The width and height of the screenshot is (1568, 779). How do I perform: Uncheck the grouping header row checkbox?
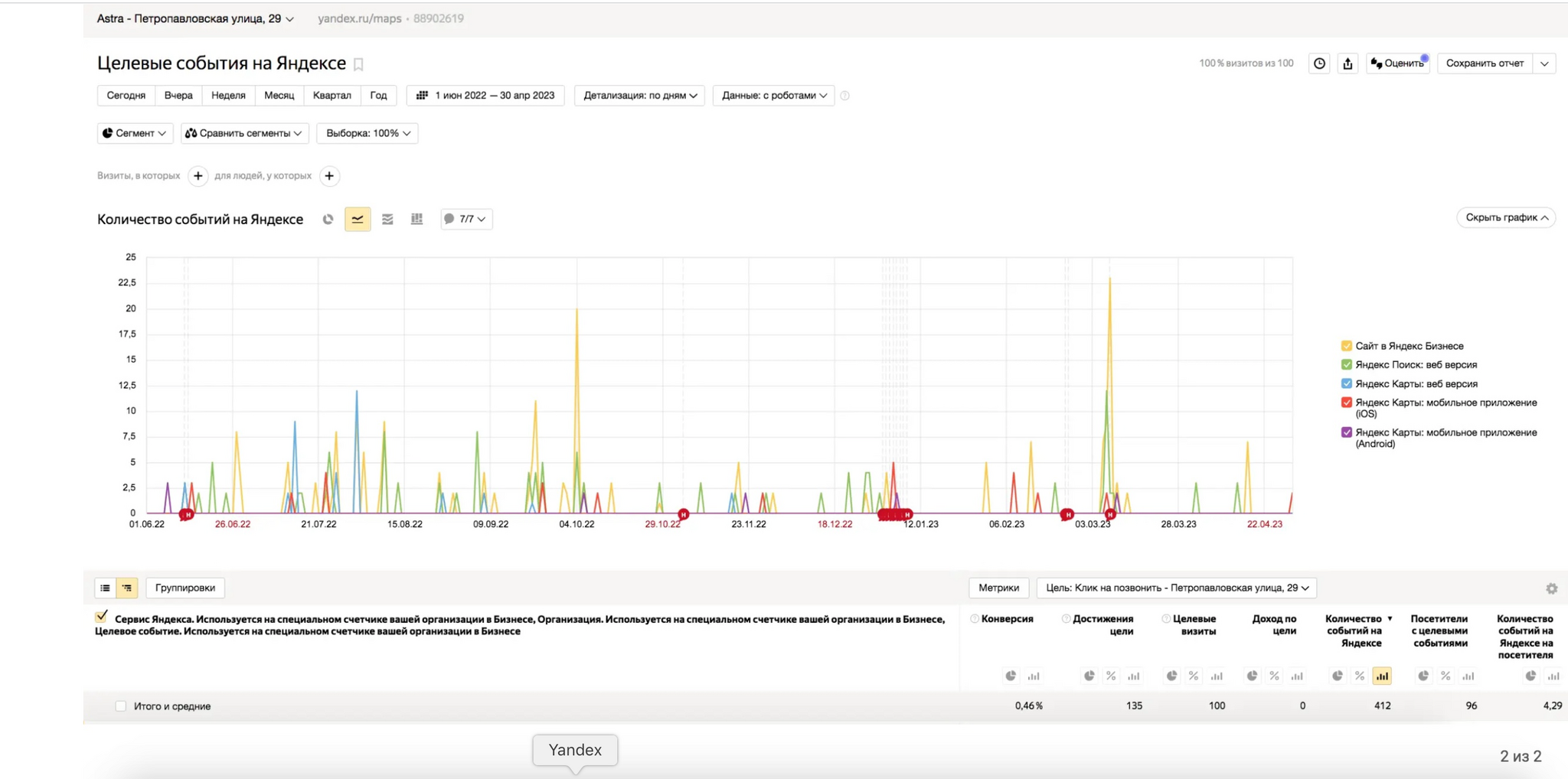coord(102,616)
